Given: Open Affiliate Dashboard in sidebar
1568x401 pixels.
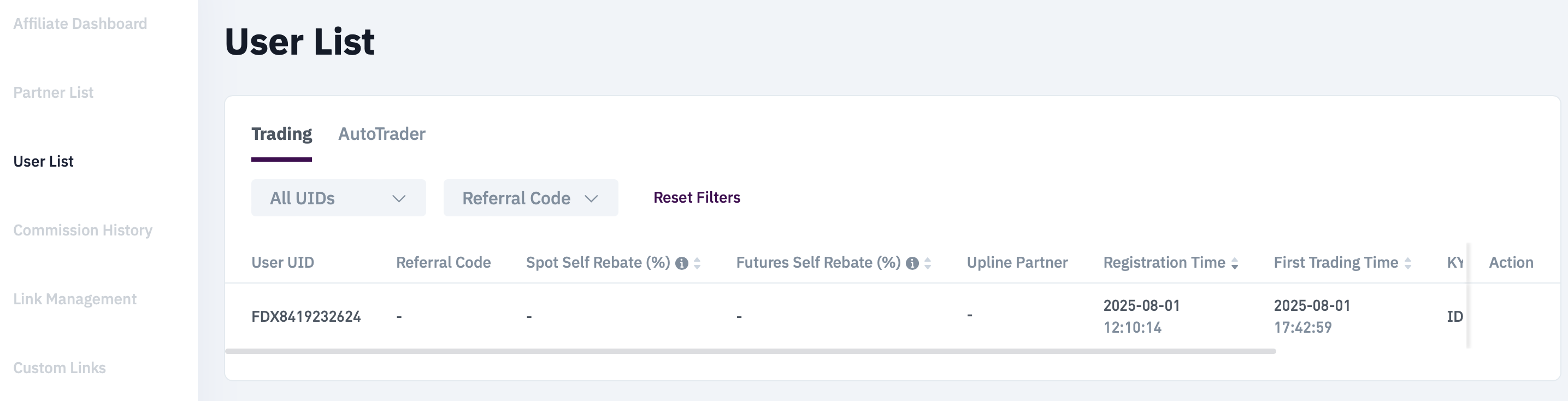Looking at the screenshot, I should 80,23.
